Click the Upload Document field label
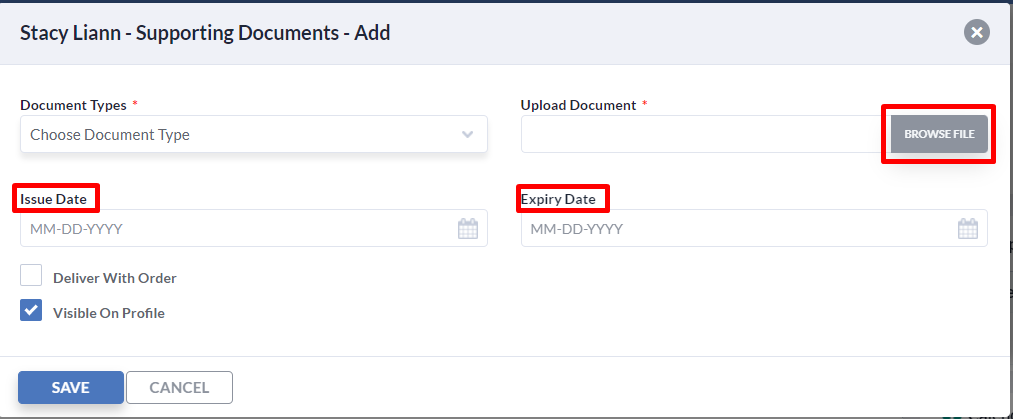The image size is (1013, 419). click(578, 105)
